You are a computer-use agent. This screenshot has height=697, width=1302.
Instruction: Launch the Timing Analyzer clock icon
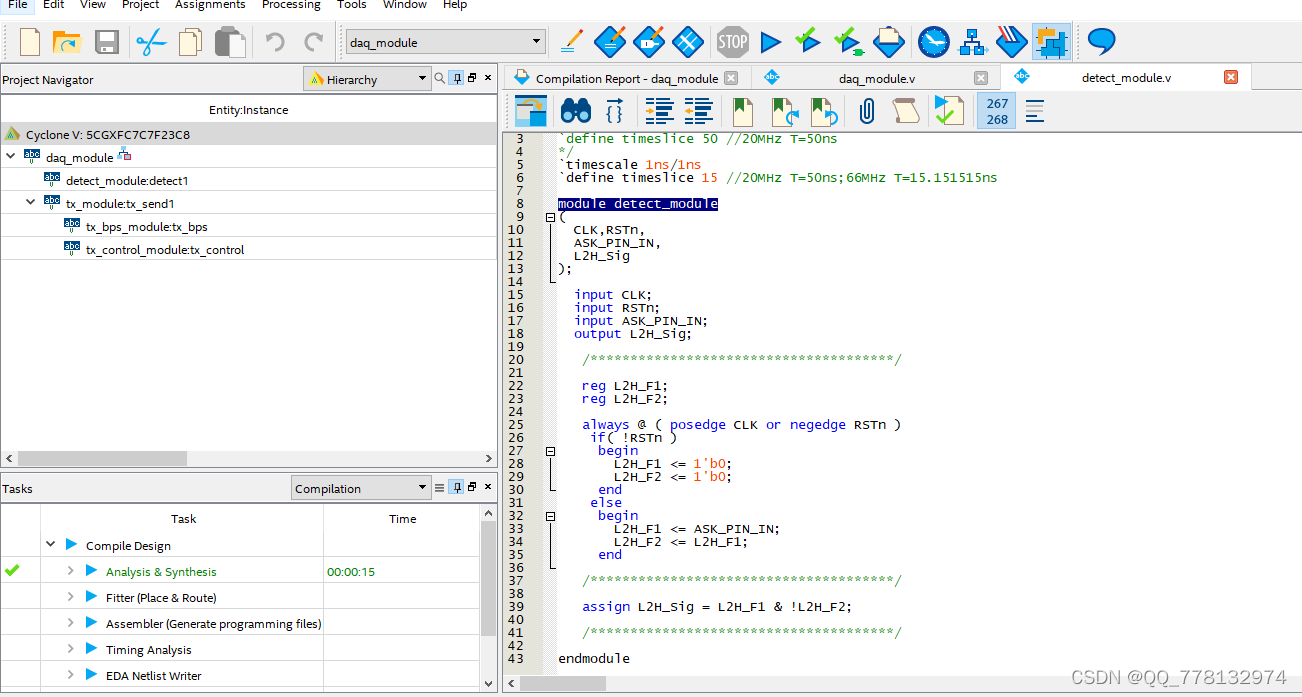coord(933,42)
